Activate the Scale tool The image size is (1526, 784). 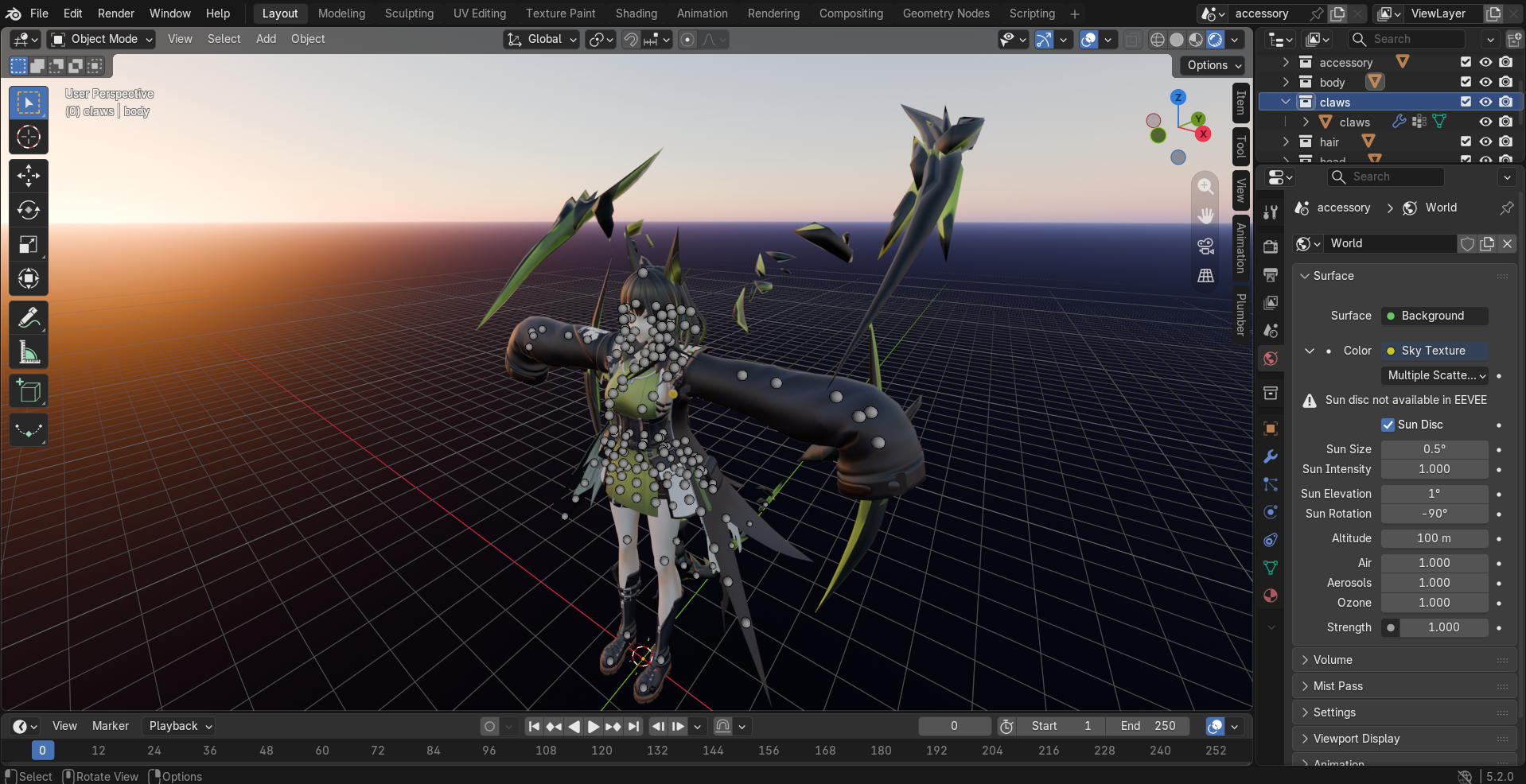(x=29, y=244)
